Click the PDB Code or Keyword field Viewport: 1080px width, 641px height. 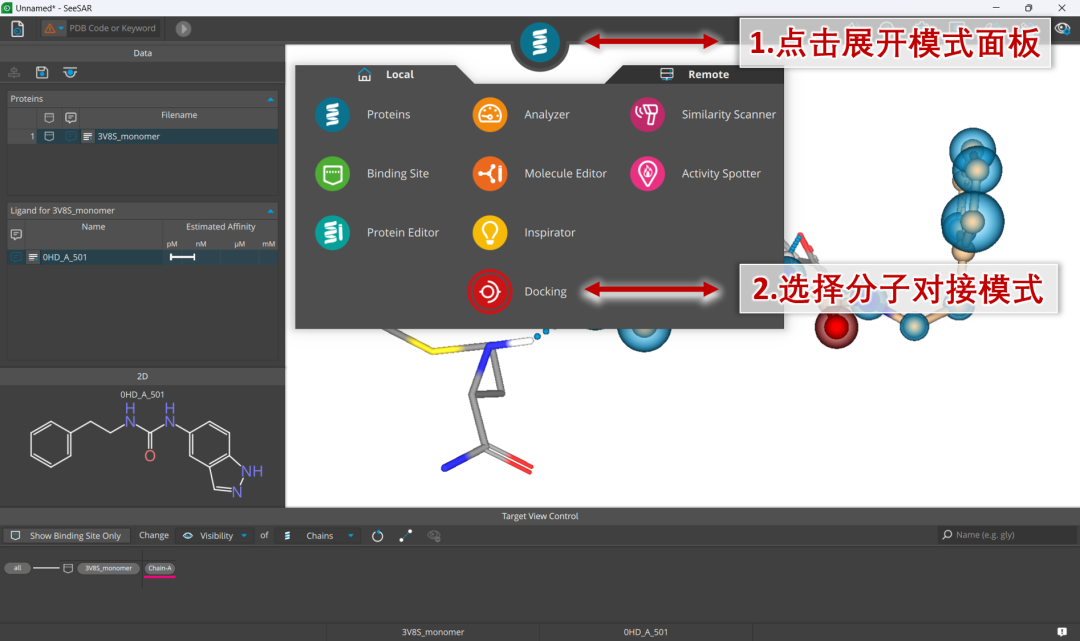[112, 28]
